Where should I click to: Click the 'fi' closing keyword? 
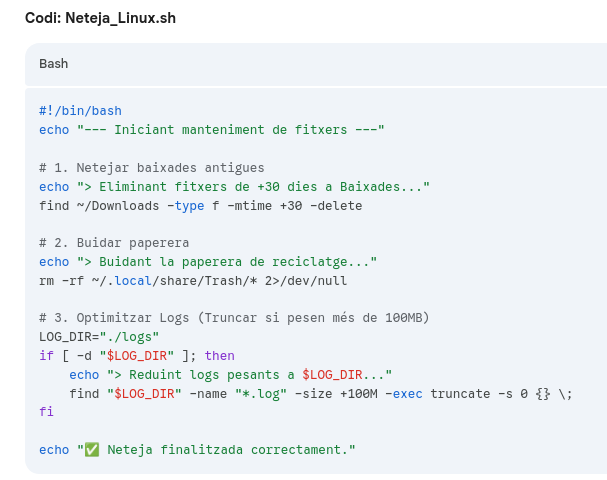46,412
